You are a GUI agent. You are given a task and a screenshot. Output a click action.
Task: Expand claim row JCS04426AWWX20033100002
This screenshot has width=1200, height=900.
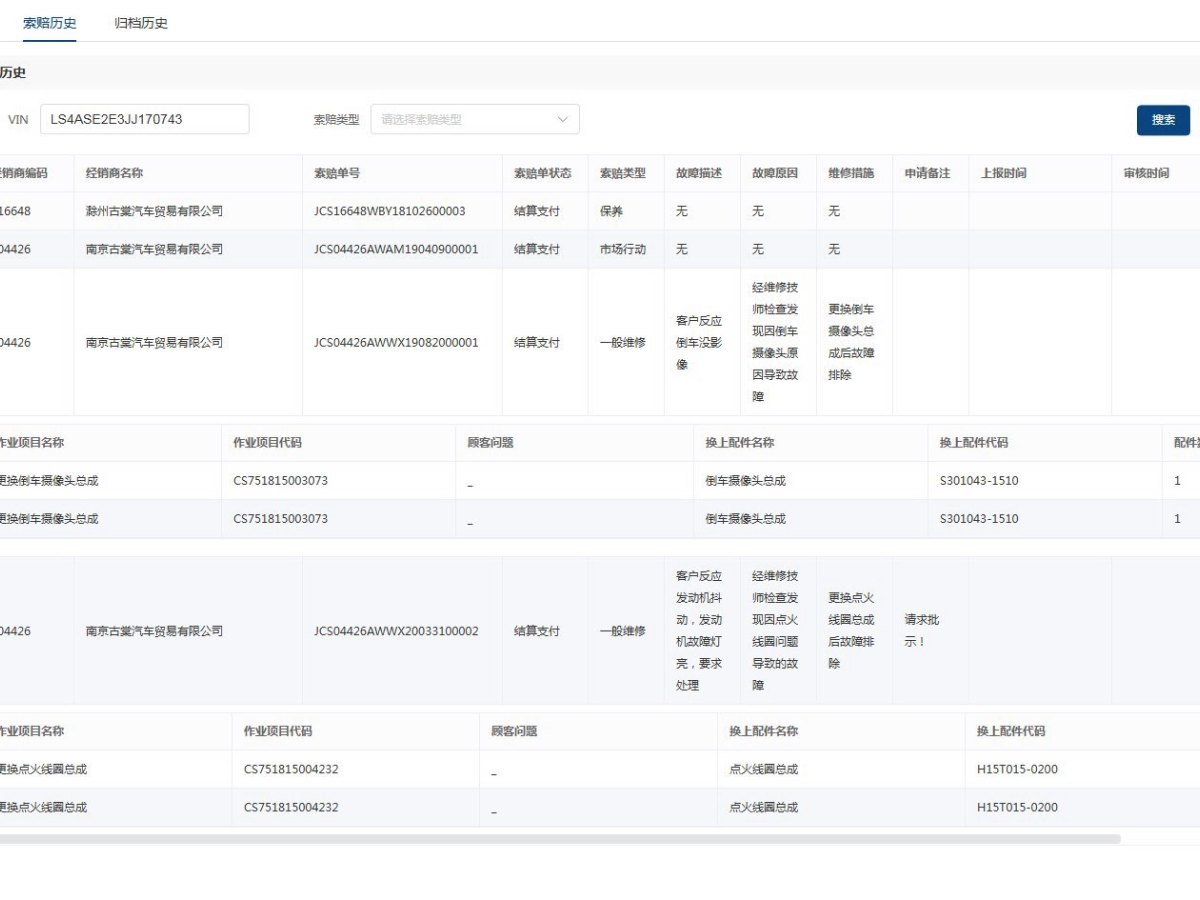[x=396, y=631]
